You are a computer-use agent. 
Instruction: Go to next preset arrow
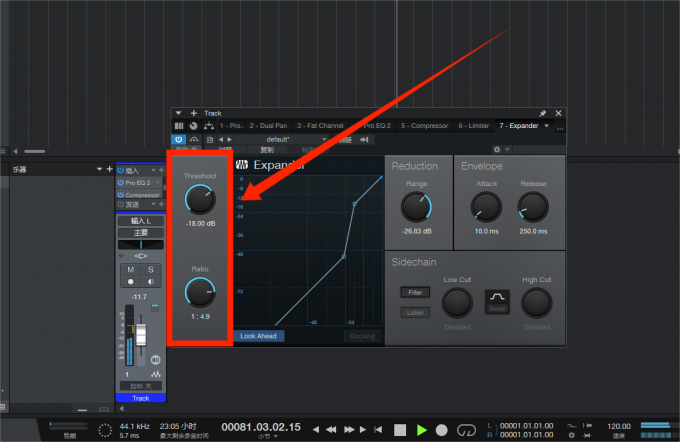pyautogui.click(x=229, y=140)
